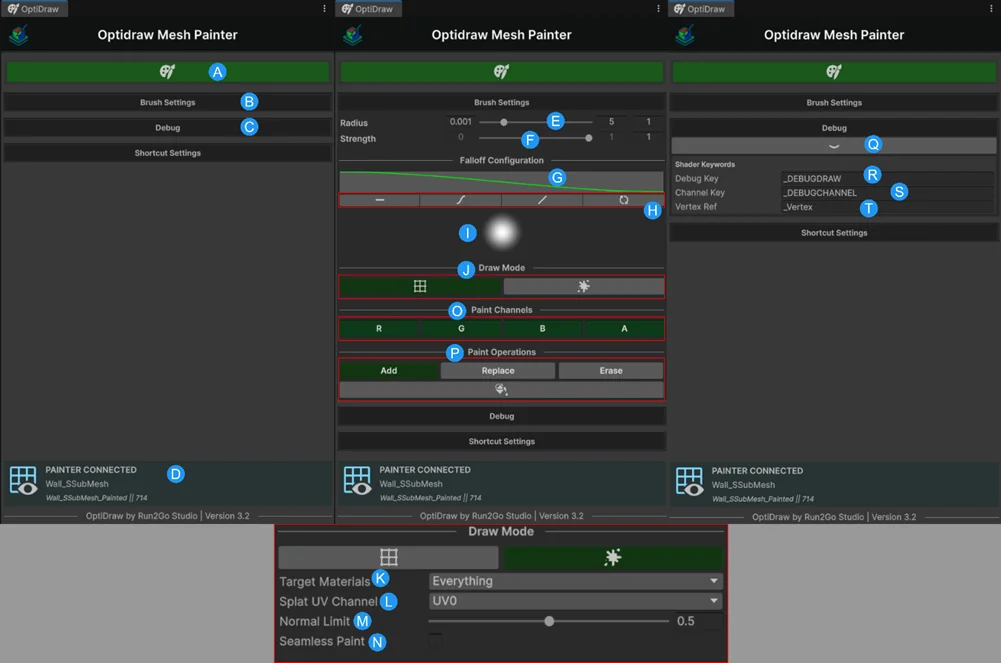Expand Shortcut Settings in the middle panel

pyautogui.click(x=501, y=442)
